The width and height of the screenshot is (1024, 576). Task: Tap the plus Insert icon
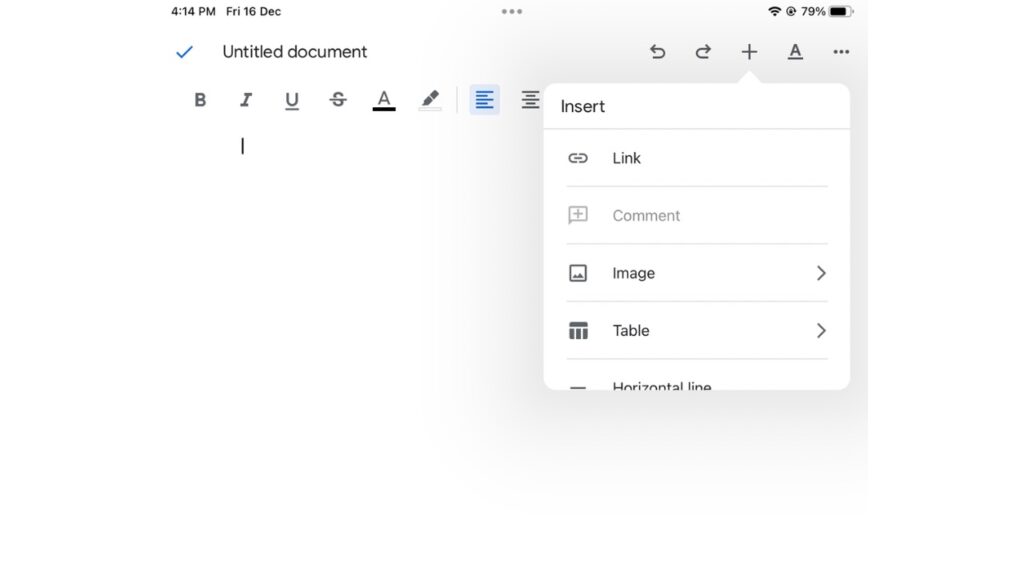click(749, 52)
